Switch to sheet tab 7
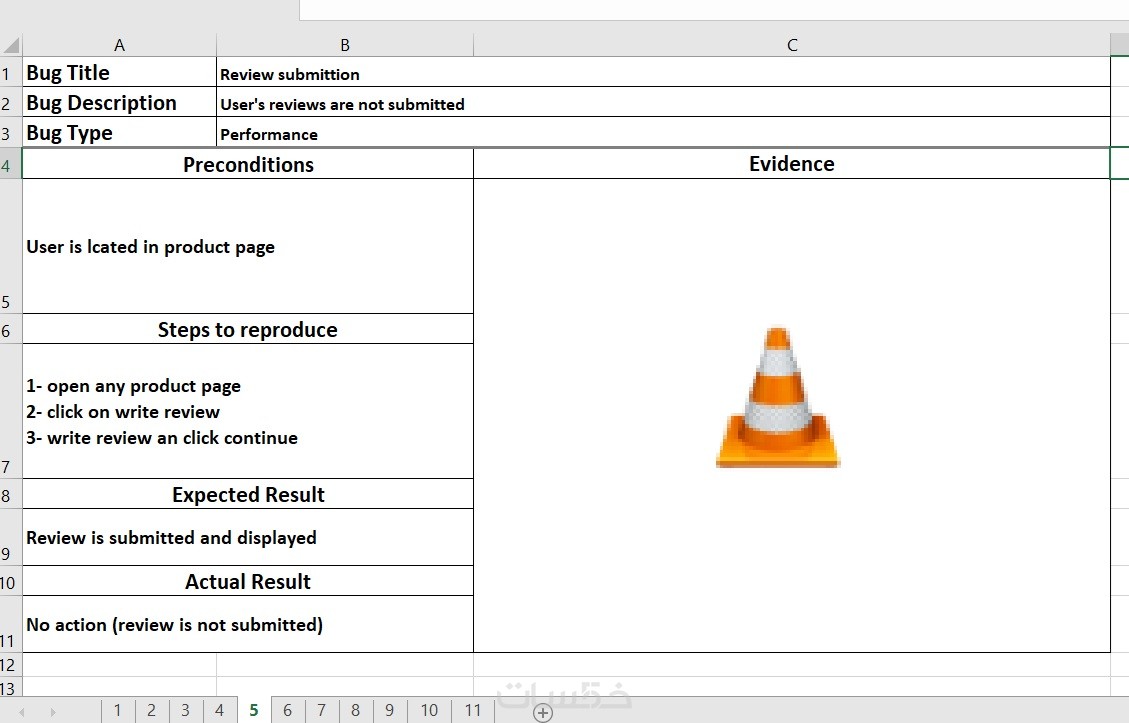Screen dimensions: 1129x723 pos(321,711)
